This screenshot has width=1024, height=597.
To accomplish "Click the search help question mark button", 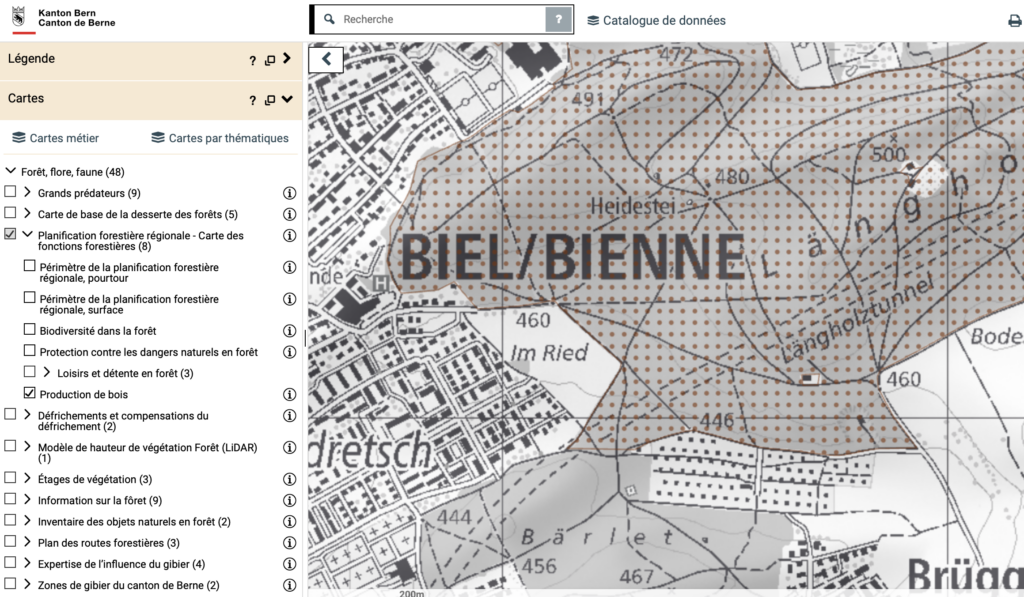I will point(559,19).
